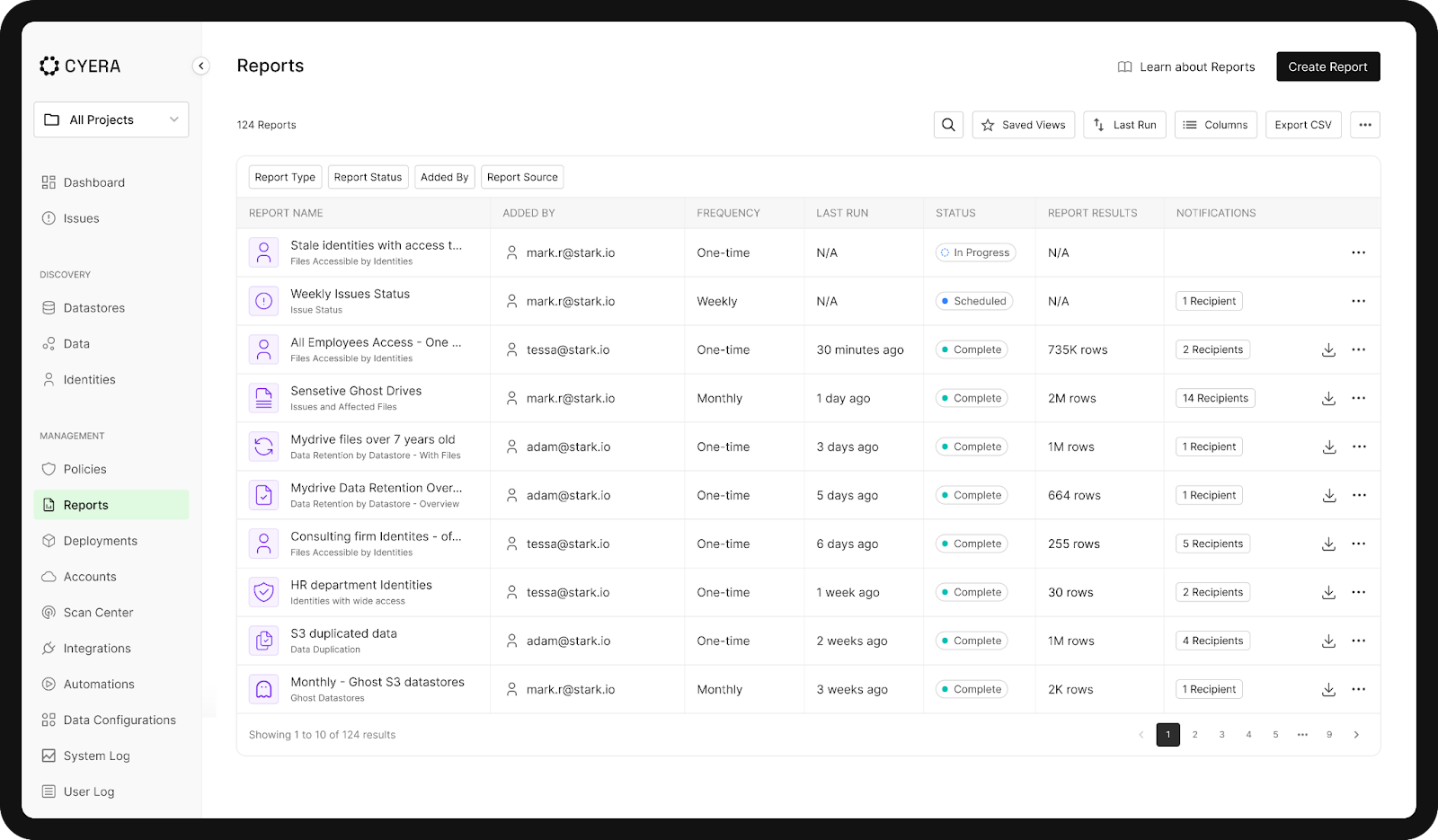Open the Identities section
1438x840 pixels.
[88, 379]
